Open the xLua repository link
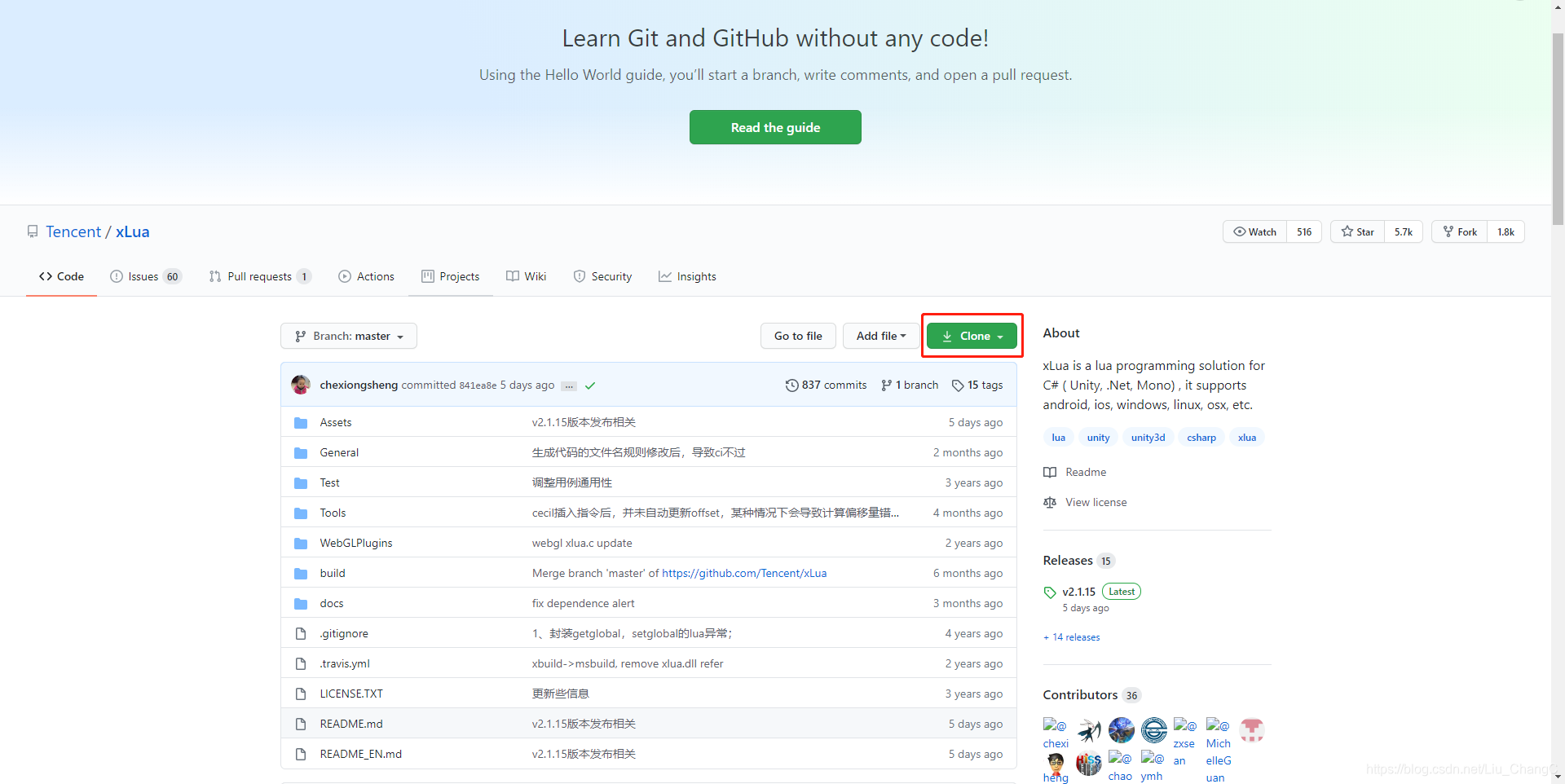The height and width of the screenshot is (784, 1565). point(132,231)
